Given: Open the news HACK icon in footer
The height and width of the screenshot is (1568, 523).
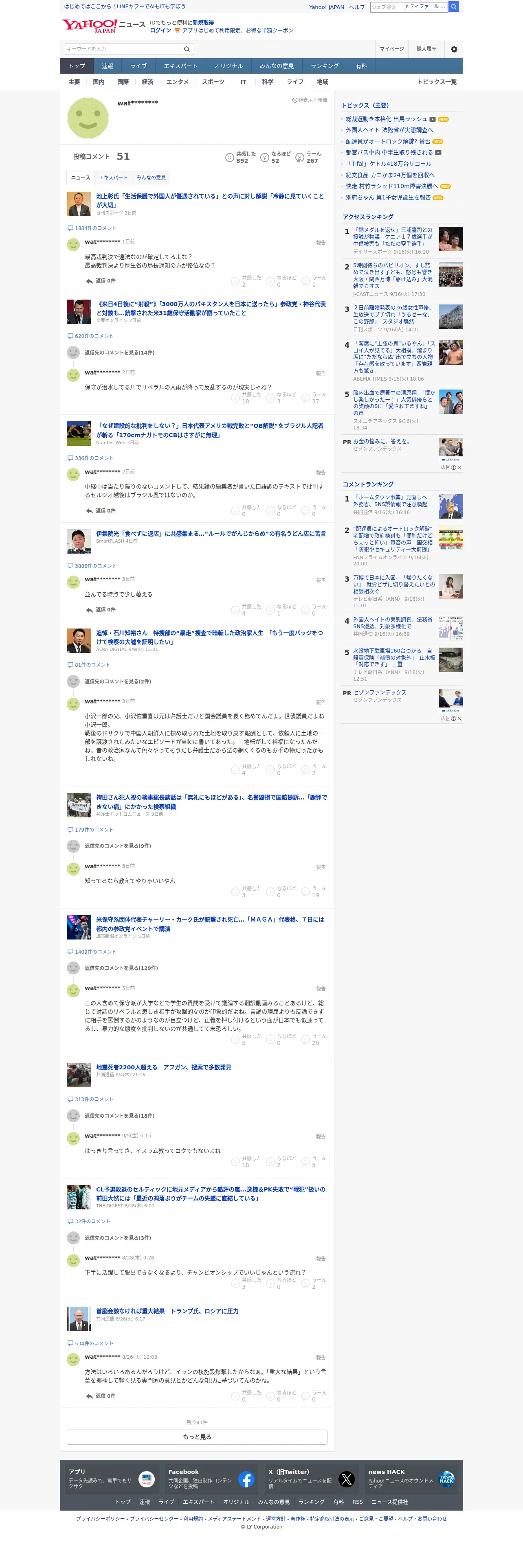Looking at the screenshot, I should [x=446, y=1478].
